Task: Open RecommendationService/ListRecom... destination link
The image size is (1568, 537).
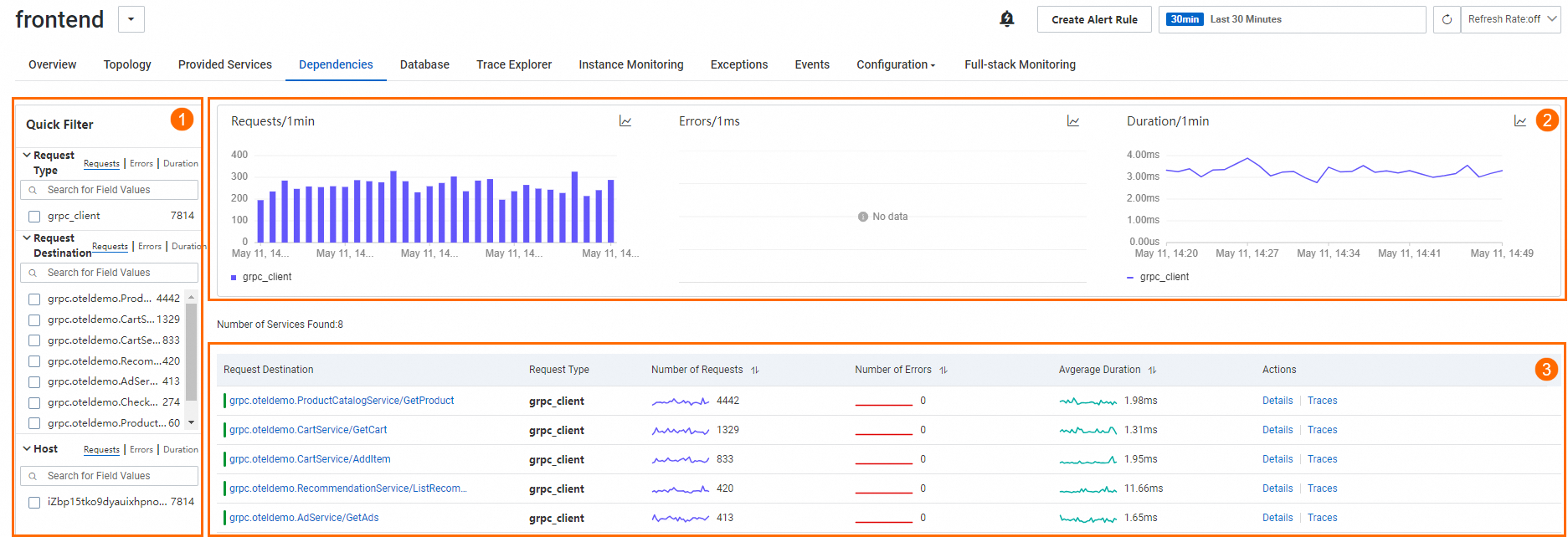Action: click(348, 488)
